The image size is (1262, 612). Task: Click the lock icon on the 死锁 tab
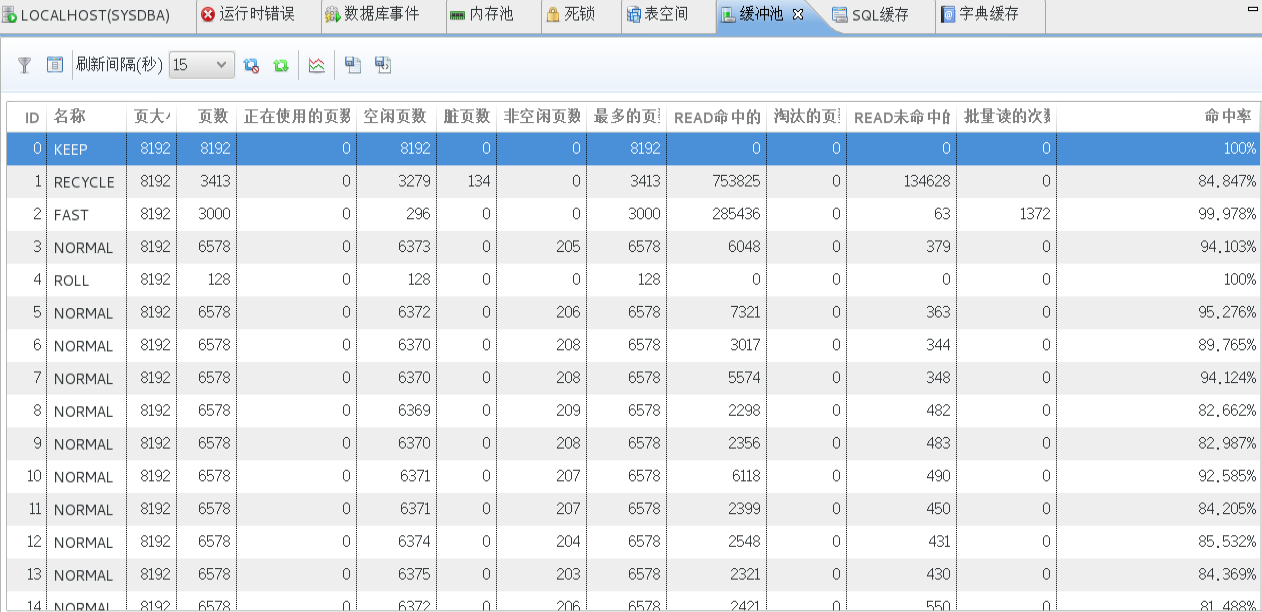tap(555, 15)
